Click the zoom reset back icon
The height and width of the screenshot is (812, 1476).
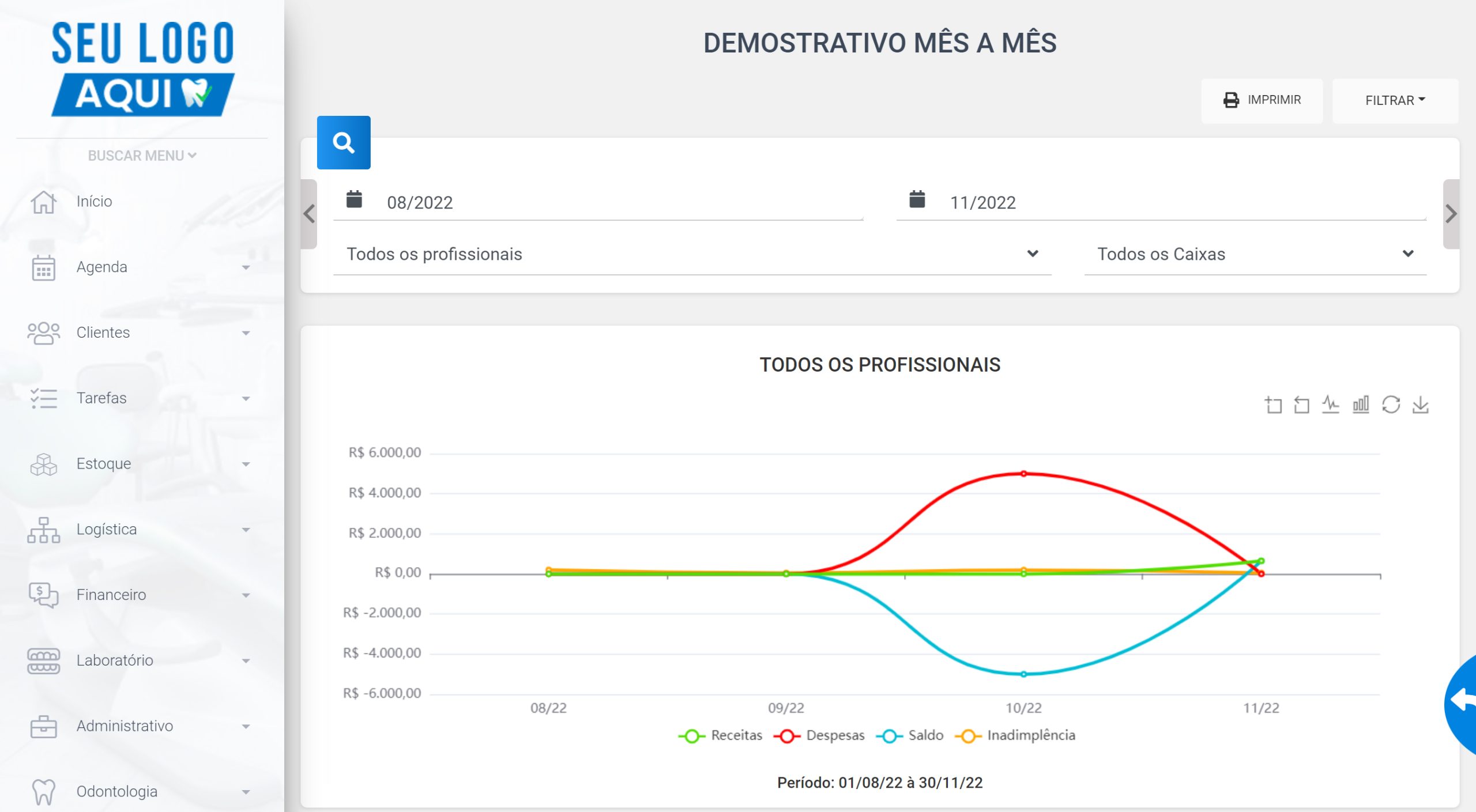tap(1301, 405)
